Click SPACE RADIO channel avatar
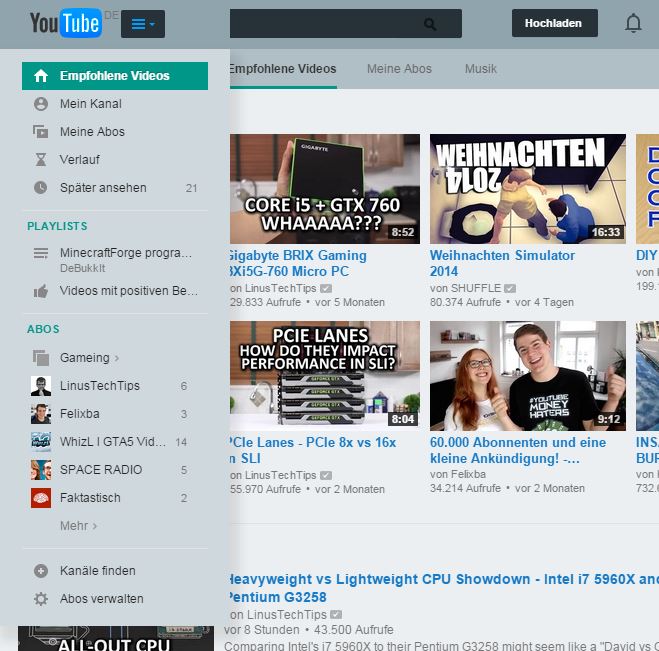This screenshot has height=651, width=659. pos(41,470)
